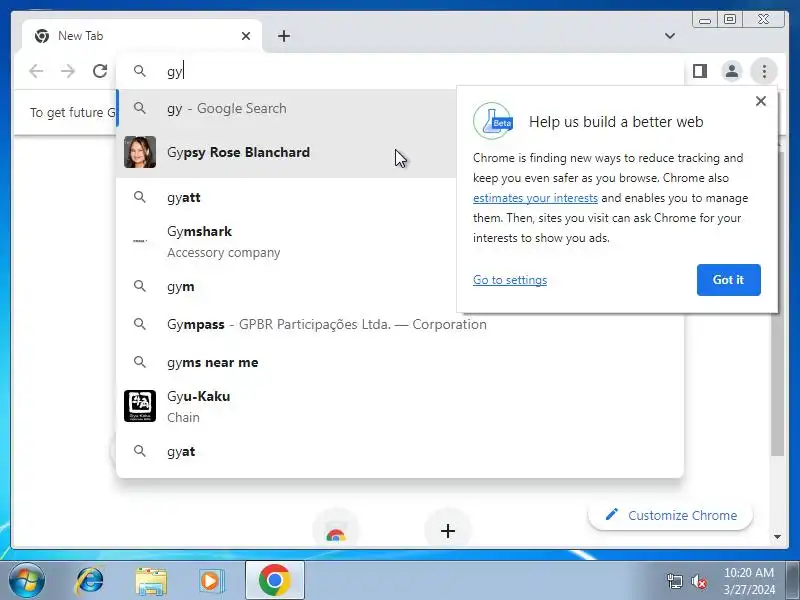The width and height of the screenshot is (800, 600).
Task: Expand the tab search chevron
Action: click(670, 36)
